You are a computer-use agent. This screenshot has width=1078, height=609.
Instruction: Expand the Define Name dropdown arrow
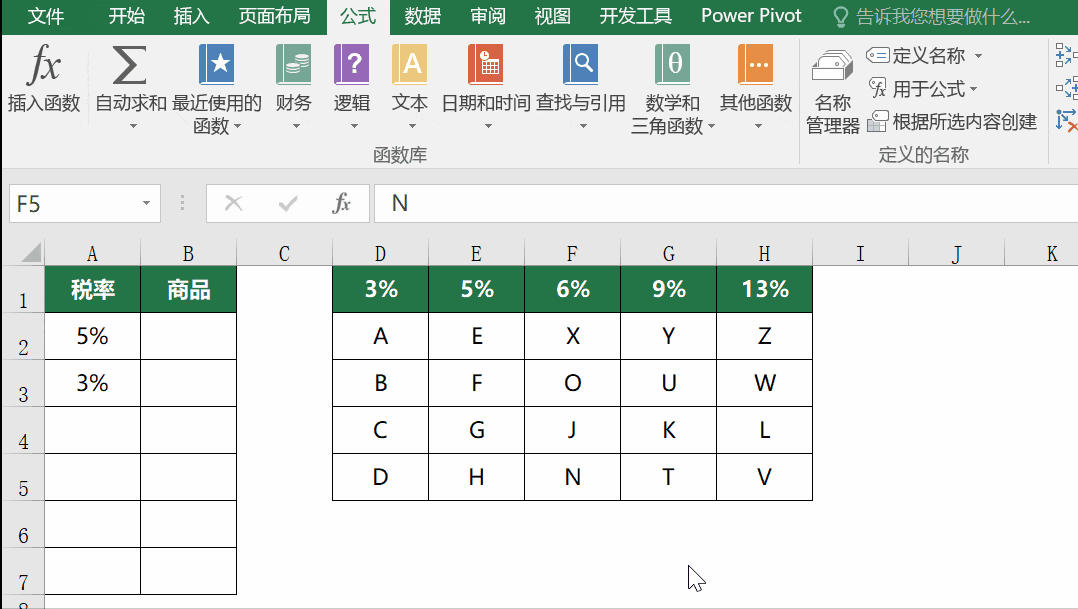978,56
